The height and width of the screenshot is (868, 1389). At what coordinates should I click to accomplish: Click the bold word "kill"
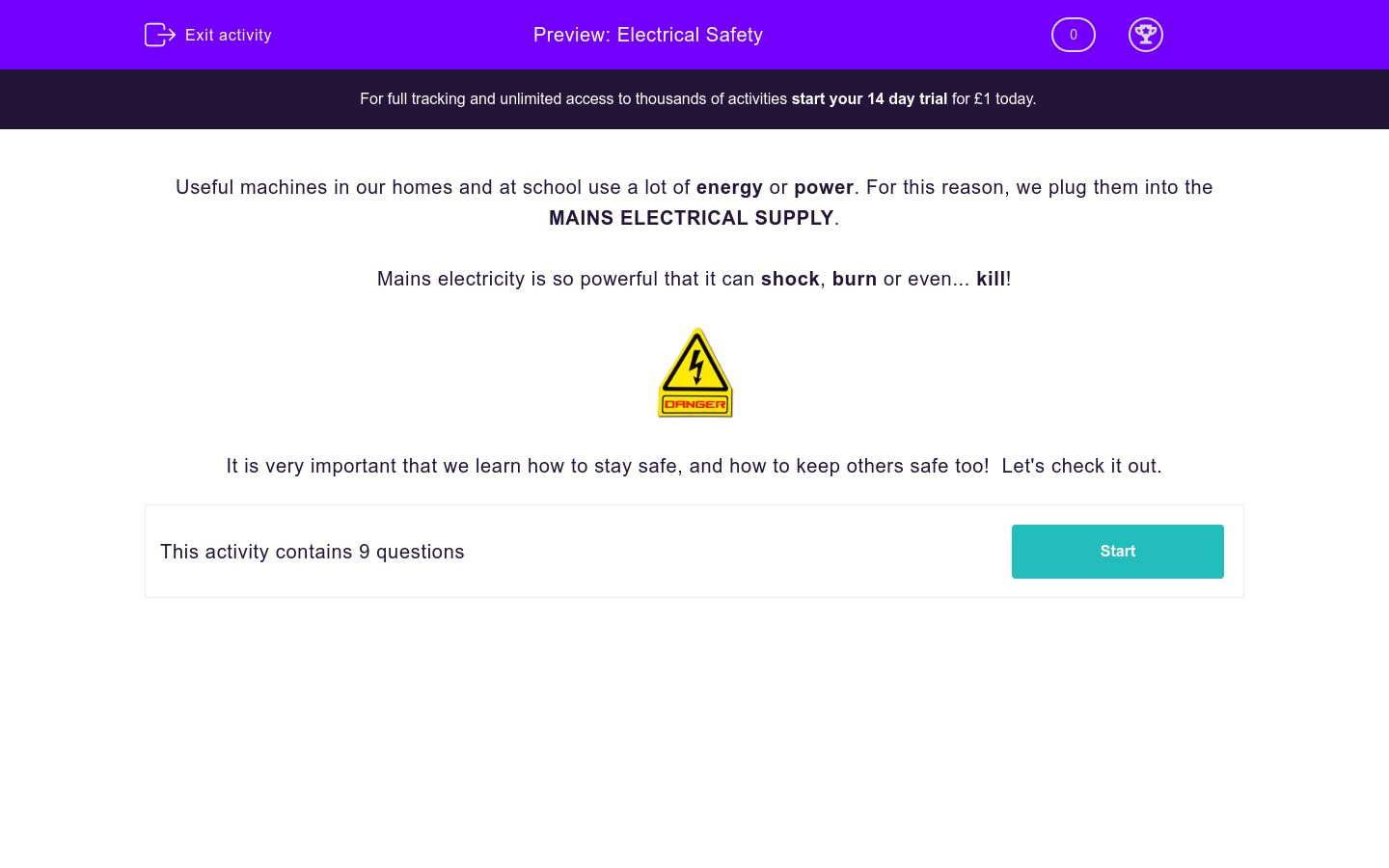991,279
